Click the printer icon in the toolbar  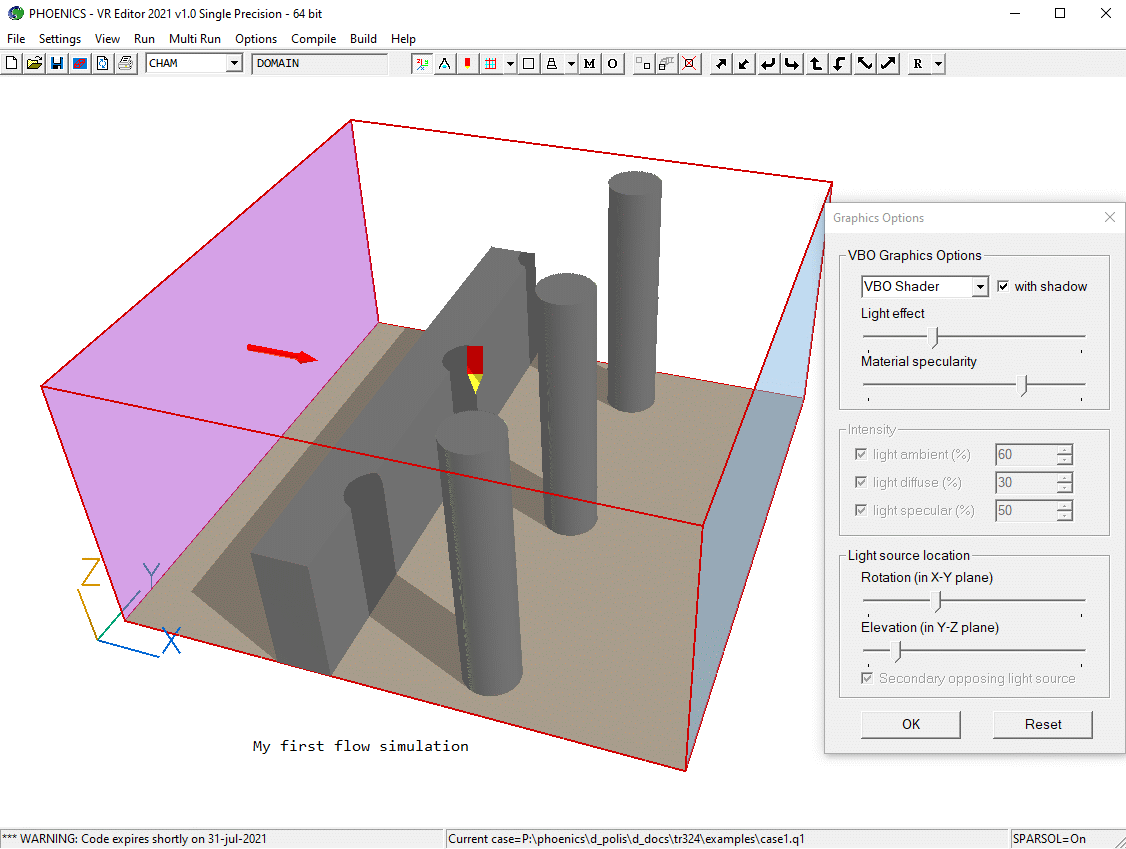[x=125, y=64]
